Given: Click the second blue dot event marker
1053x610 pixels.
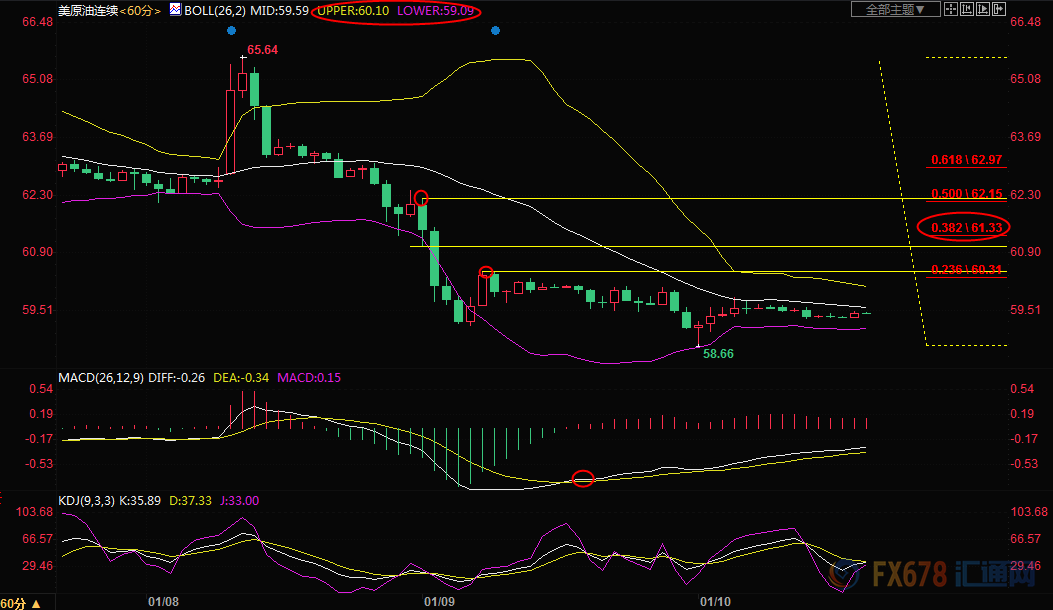Looking at the screenshot, I should (x=495, y=31).
